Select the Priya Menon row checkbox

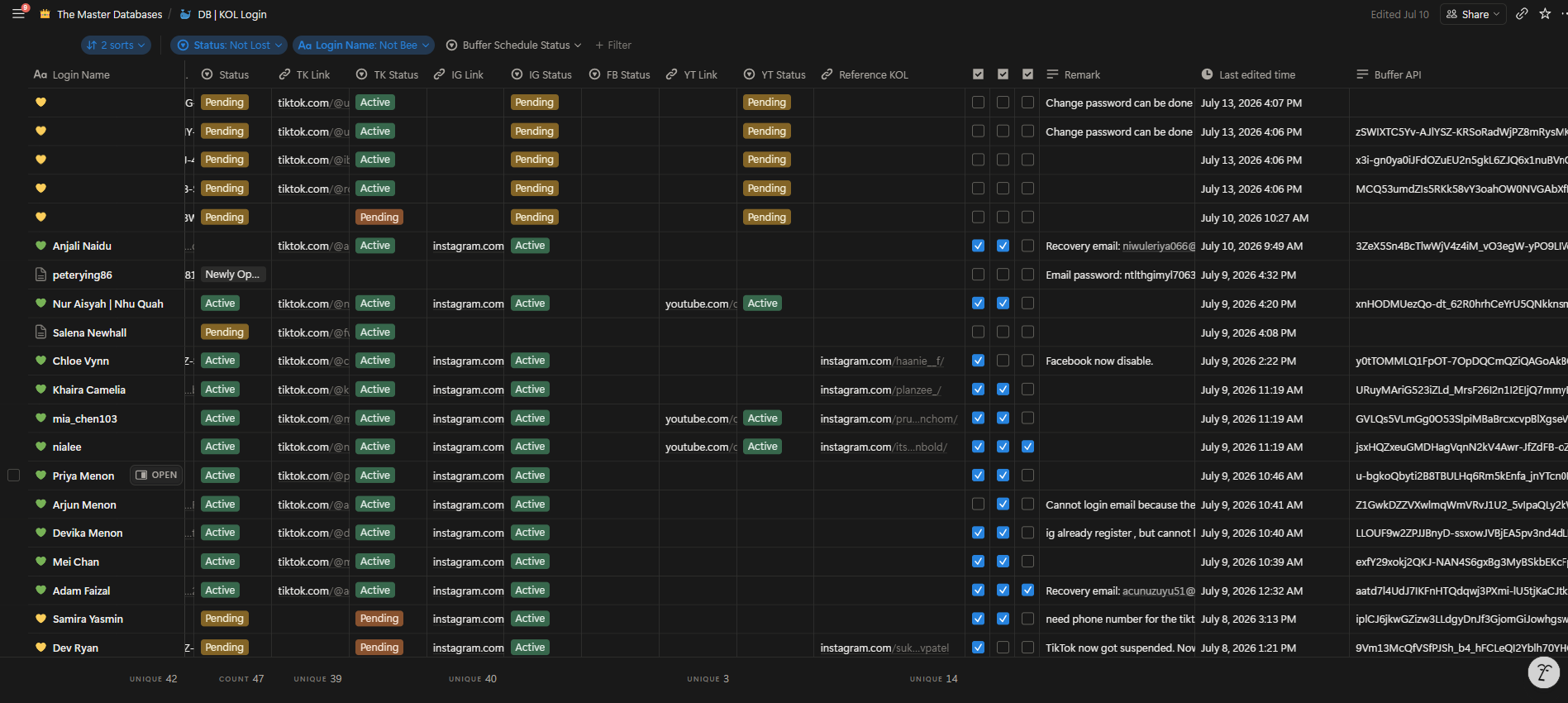pyautogui.click(x=13, y=475)
